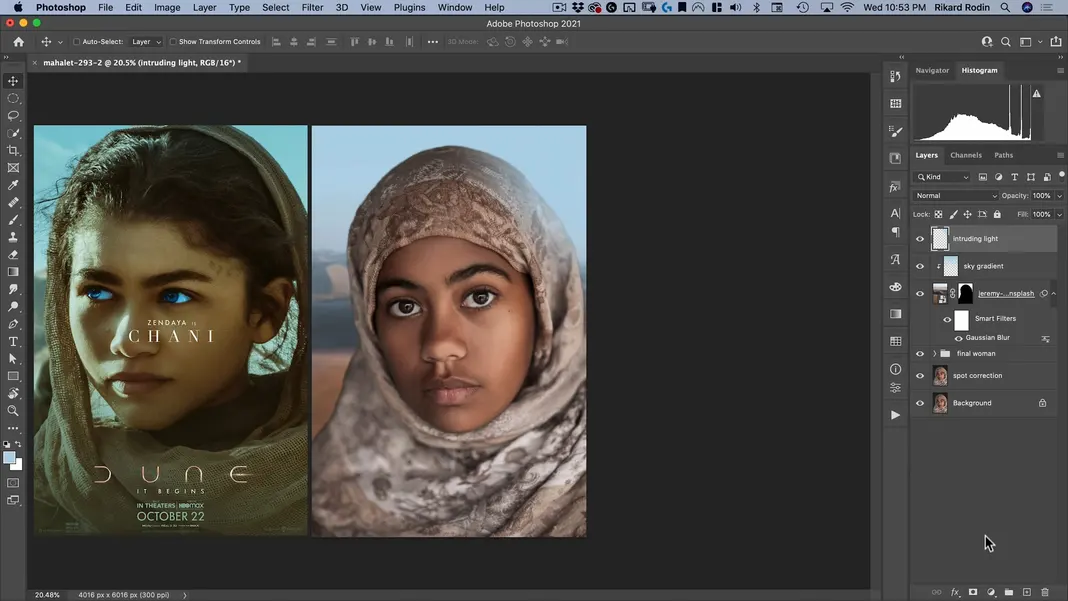This screenshot has height=601, width=1068.
Task: Open the Opacity value dropdown arrow
Action: click(x=1059, y=196)
